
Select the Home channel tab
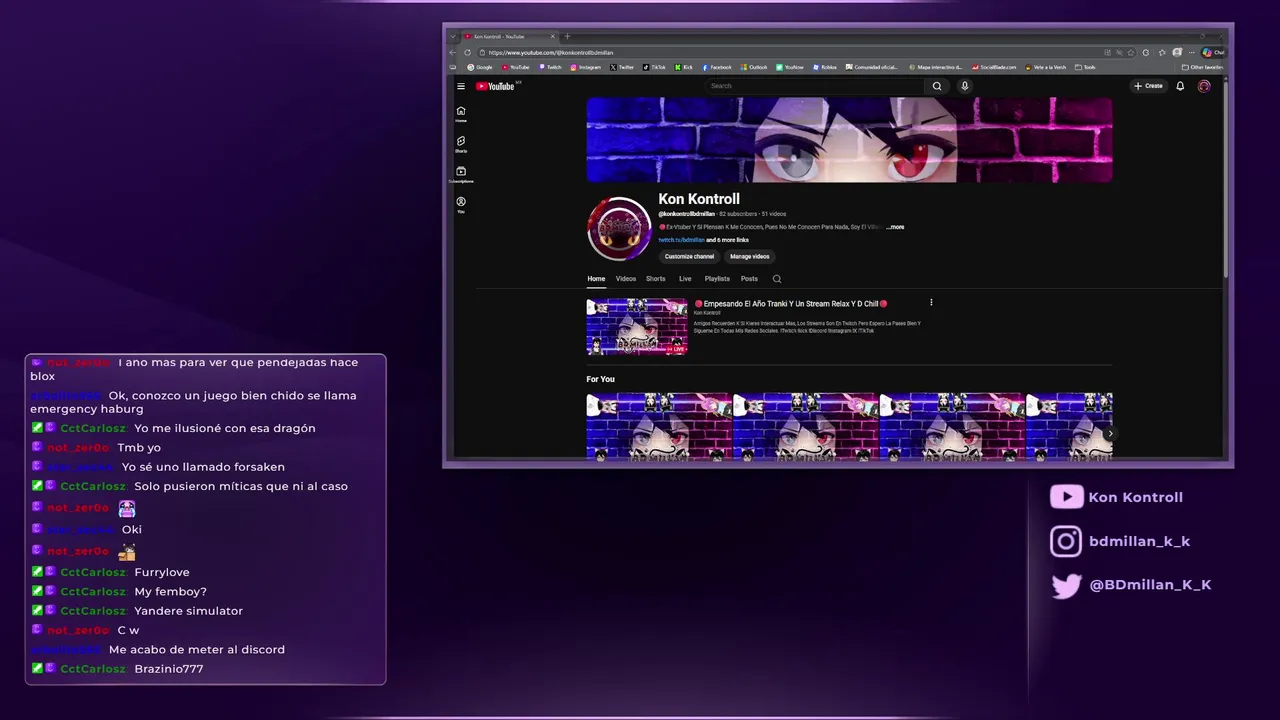tap(596, 279)
